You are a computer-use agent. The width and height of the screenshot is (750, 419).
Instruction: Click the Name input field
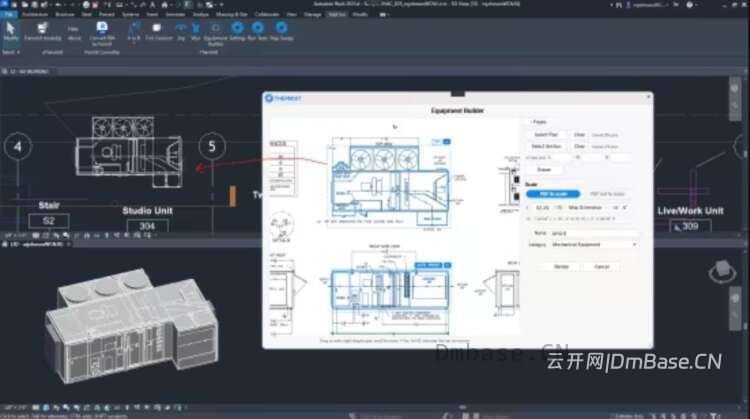coord(594,233)
